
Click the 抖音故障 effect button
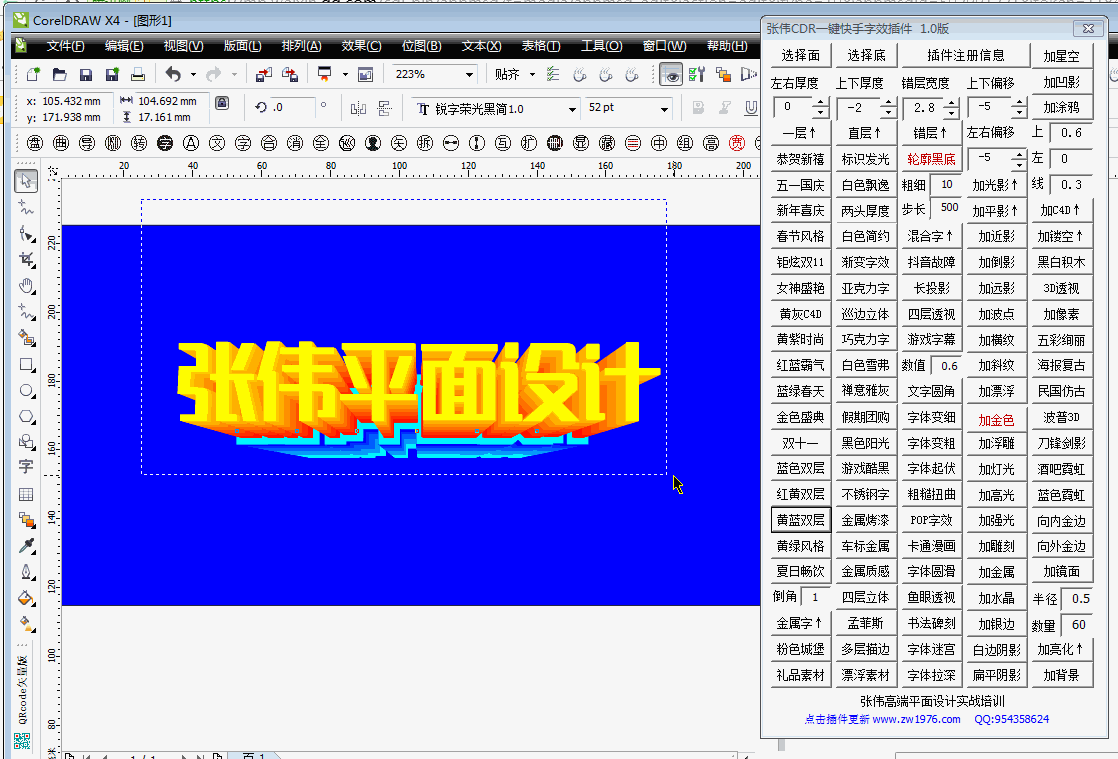[931, 262]
